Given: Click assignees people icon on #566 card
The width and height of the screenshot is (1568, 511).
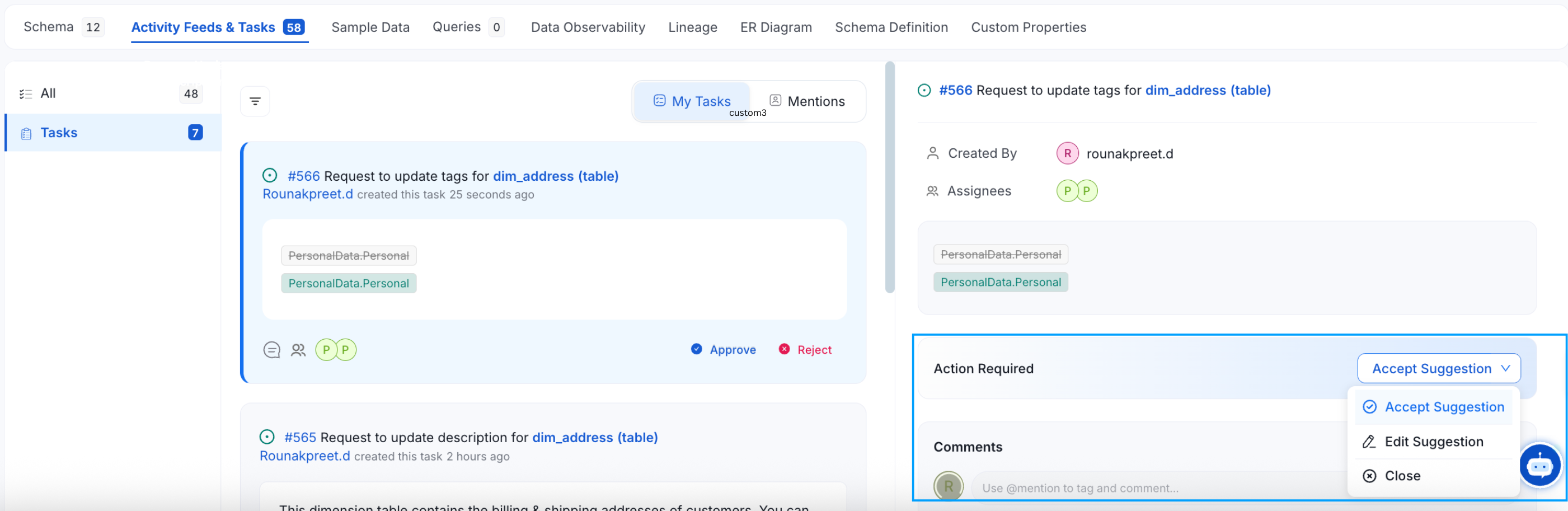Looking at the screenshot, I should click(x=298, y=350).
